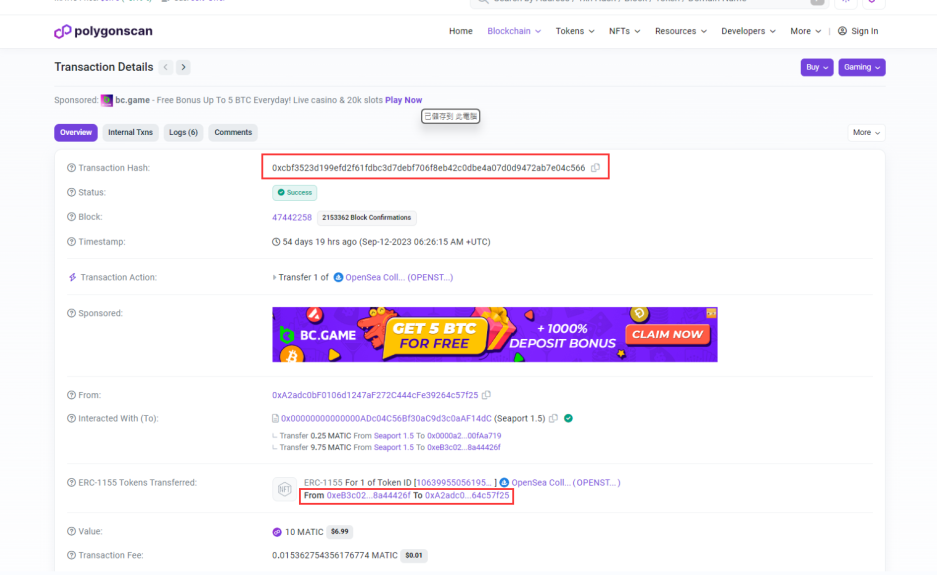Viewport: 937px width, 575px height.
Task: Open ERC-1155 To address 0xA2adc0...64c57f25
Action: coord(467,496)
